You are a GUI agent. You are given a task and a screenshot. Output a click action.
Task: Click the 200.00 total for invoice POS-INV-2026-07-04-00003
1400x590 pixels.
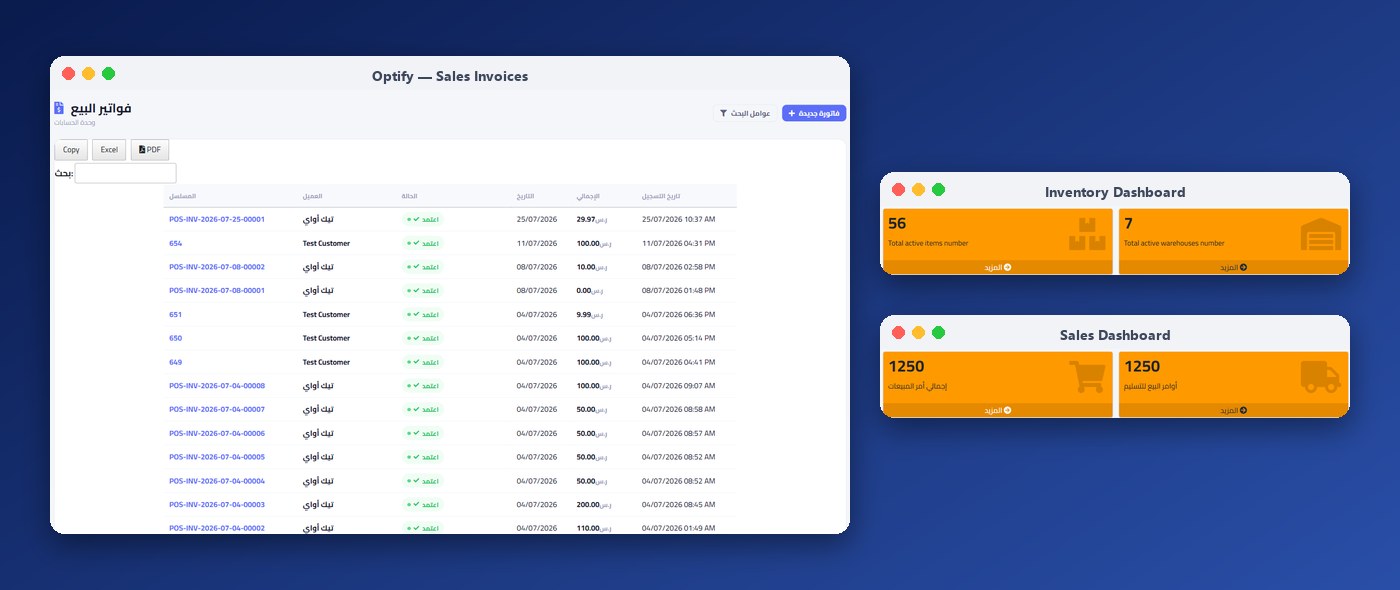pyautogui.click(x=588, y=504)
